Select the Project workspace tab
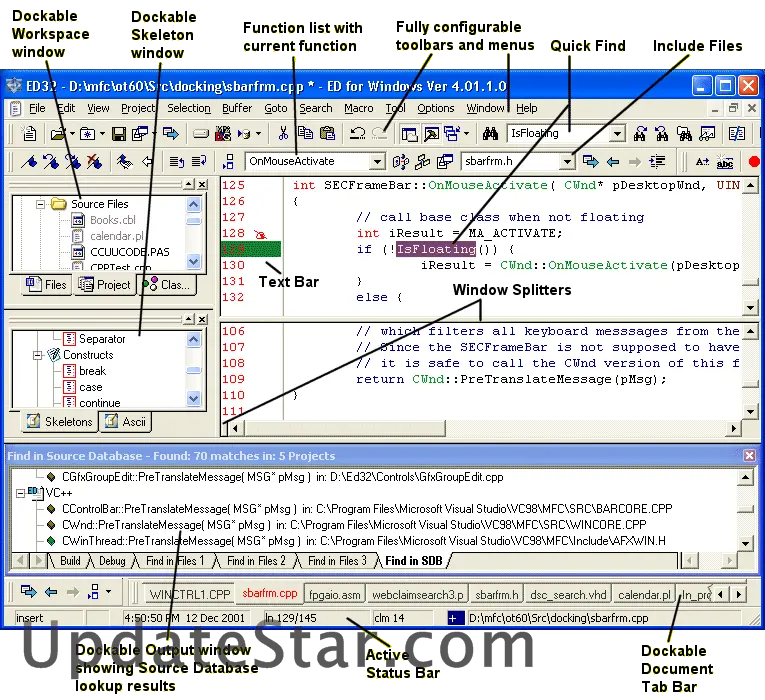 pos(104,285)
